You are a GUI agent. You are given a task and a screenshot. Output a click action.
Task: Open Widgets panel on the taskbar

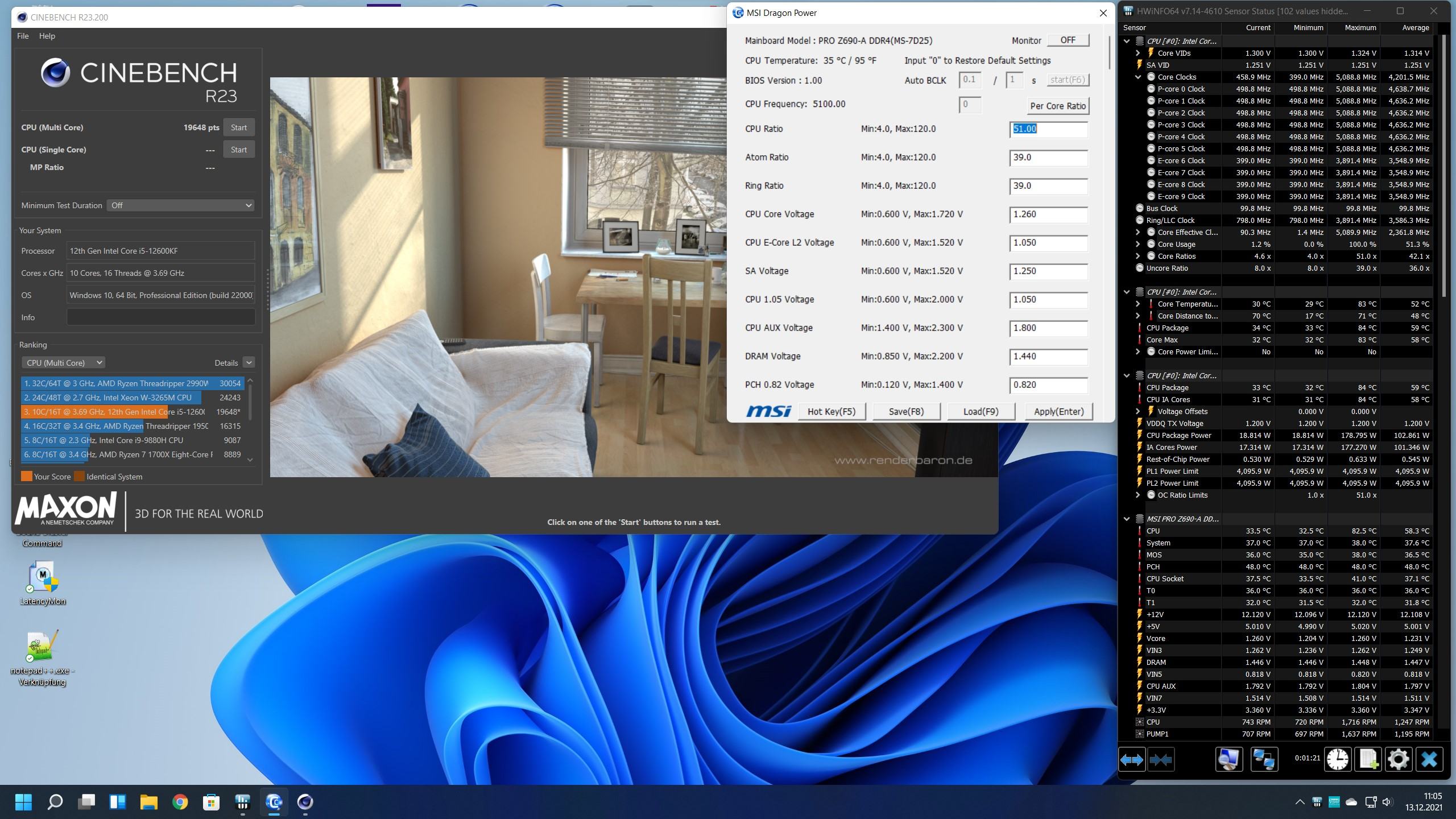point(117,802)
